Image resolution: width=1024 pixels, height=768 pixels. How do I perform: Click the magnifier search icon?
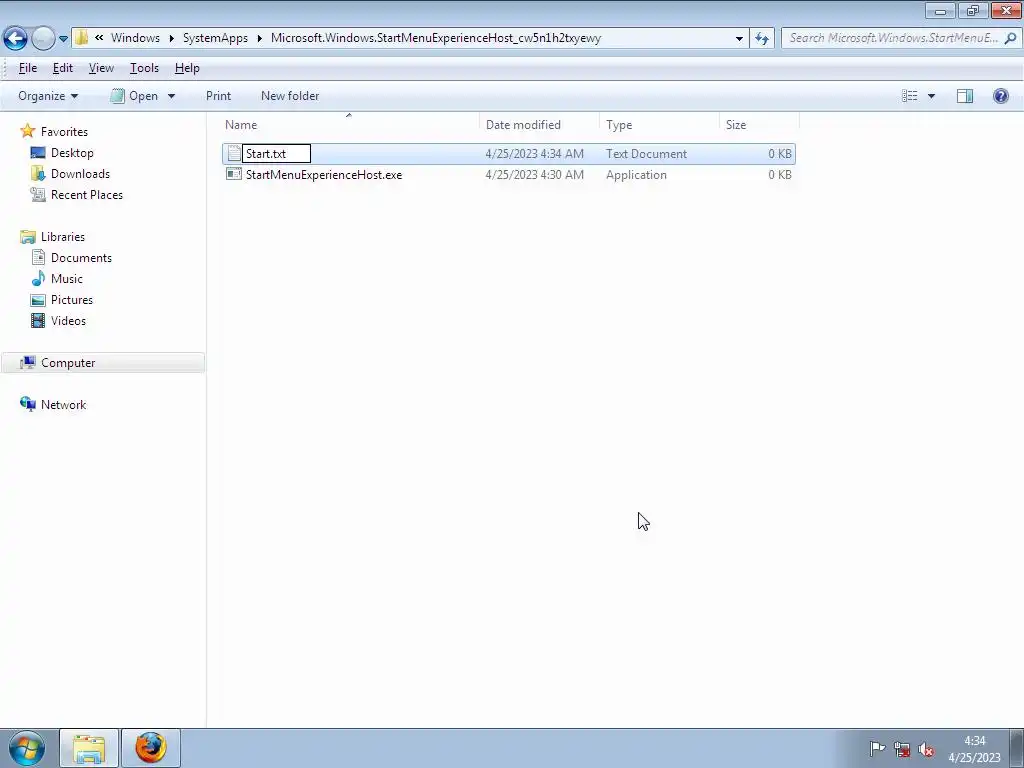(x=1010, y=38)
